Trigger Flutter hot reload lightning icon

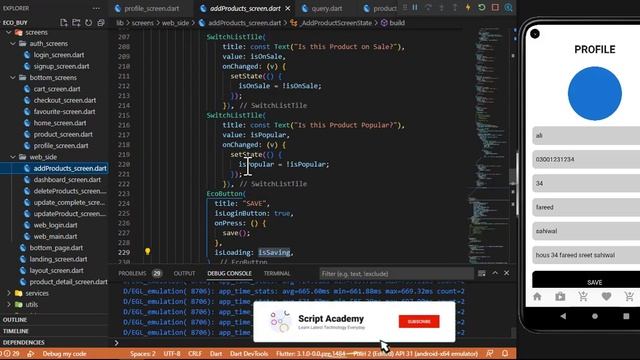click(x=468, y=8)
